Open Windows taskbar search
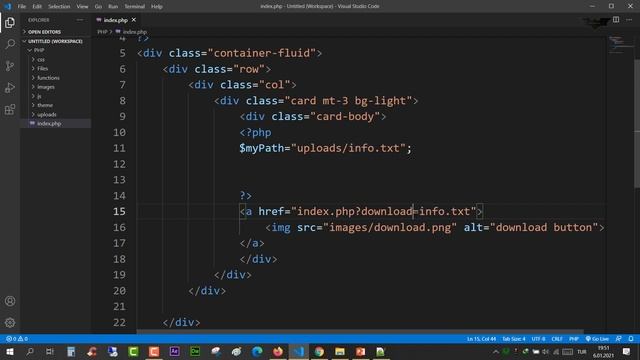Screen dimensions: 640x360 tap(30, 351)
